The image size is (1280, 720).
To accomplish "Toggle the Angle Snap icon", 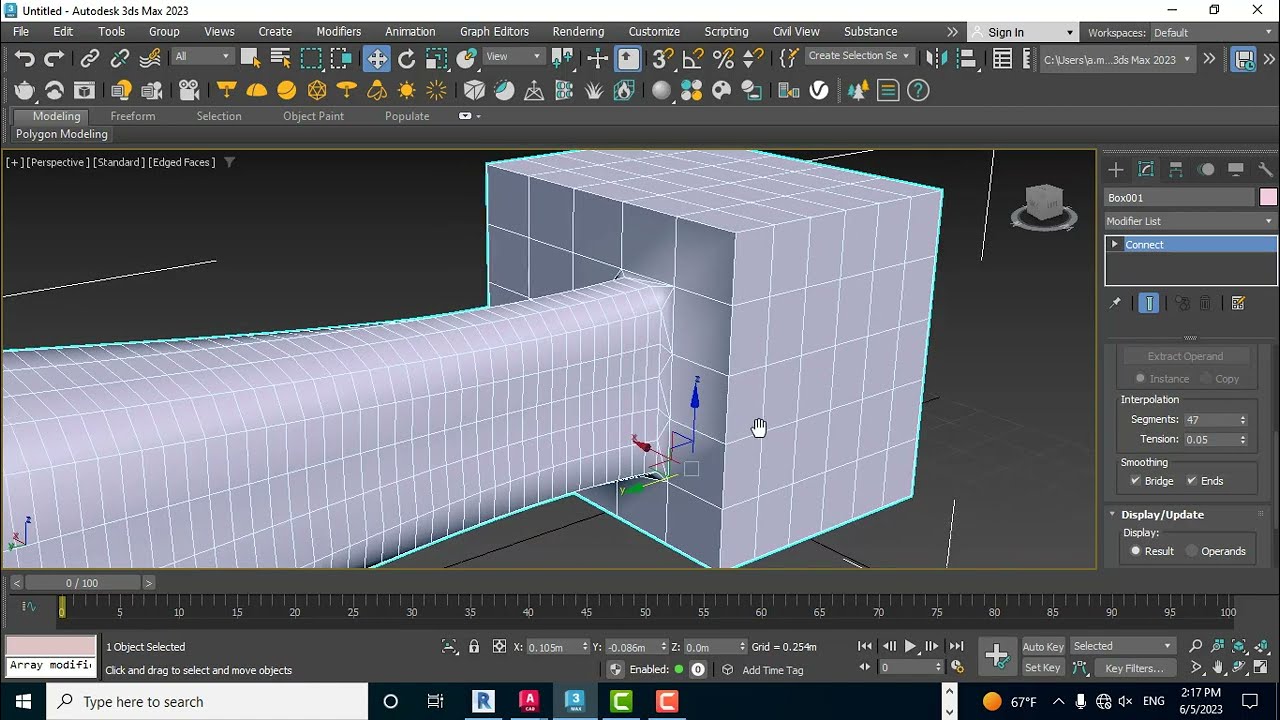I will point(693,59).
